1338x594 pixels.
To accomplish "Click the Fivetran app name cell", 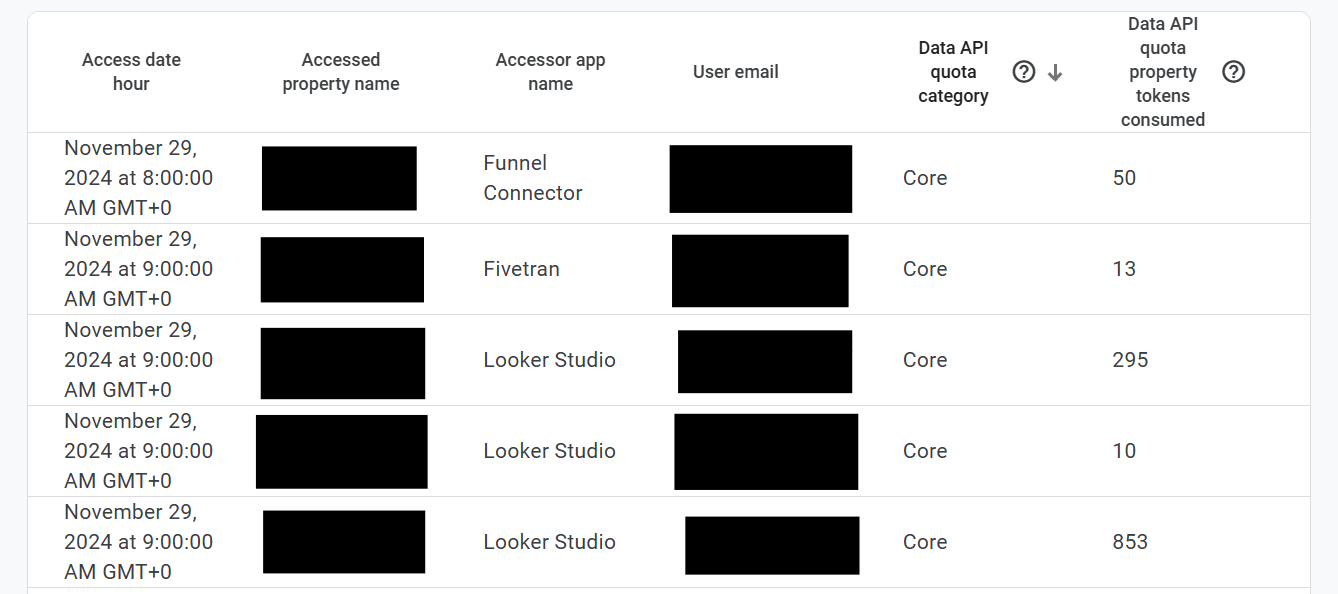I will pos(521,269).
